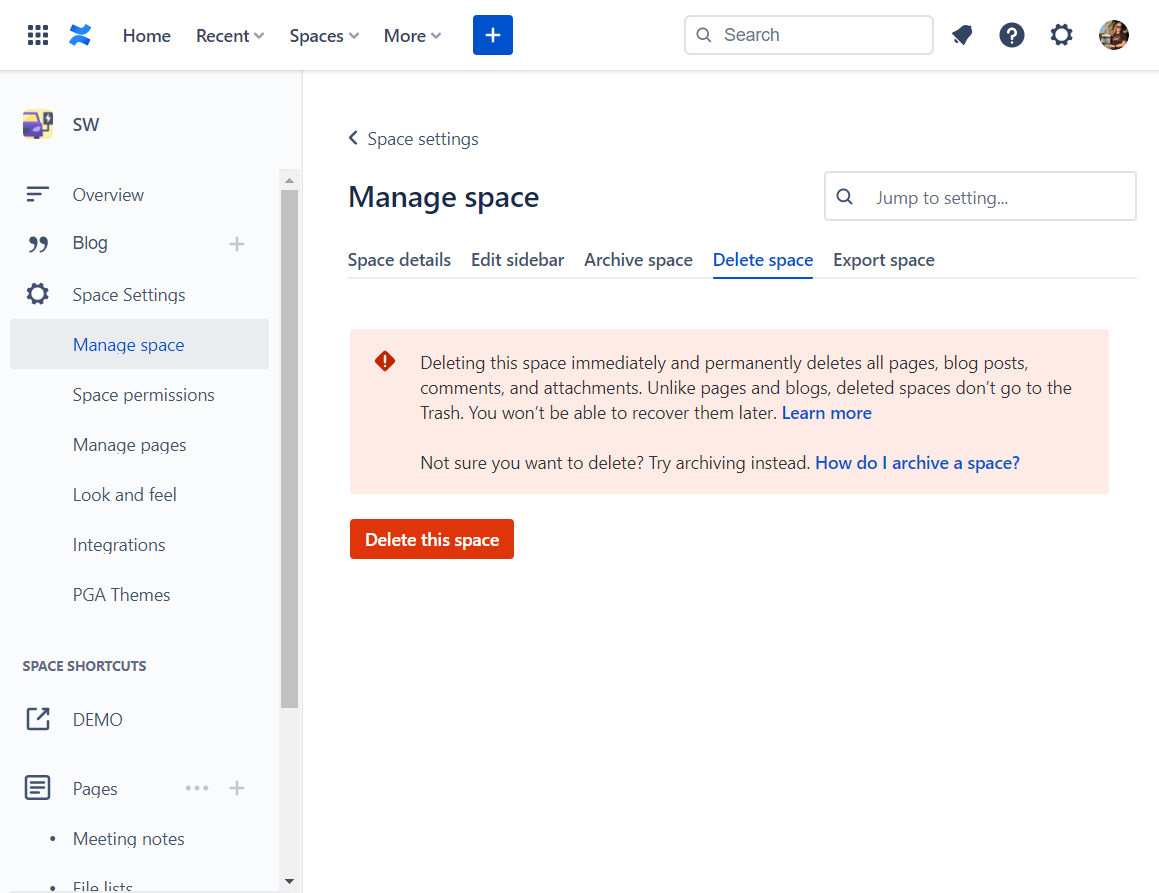The image size is (1159, 893).
Task: Switch to the Export space tab
Action: click(883, 260)
